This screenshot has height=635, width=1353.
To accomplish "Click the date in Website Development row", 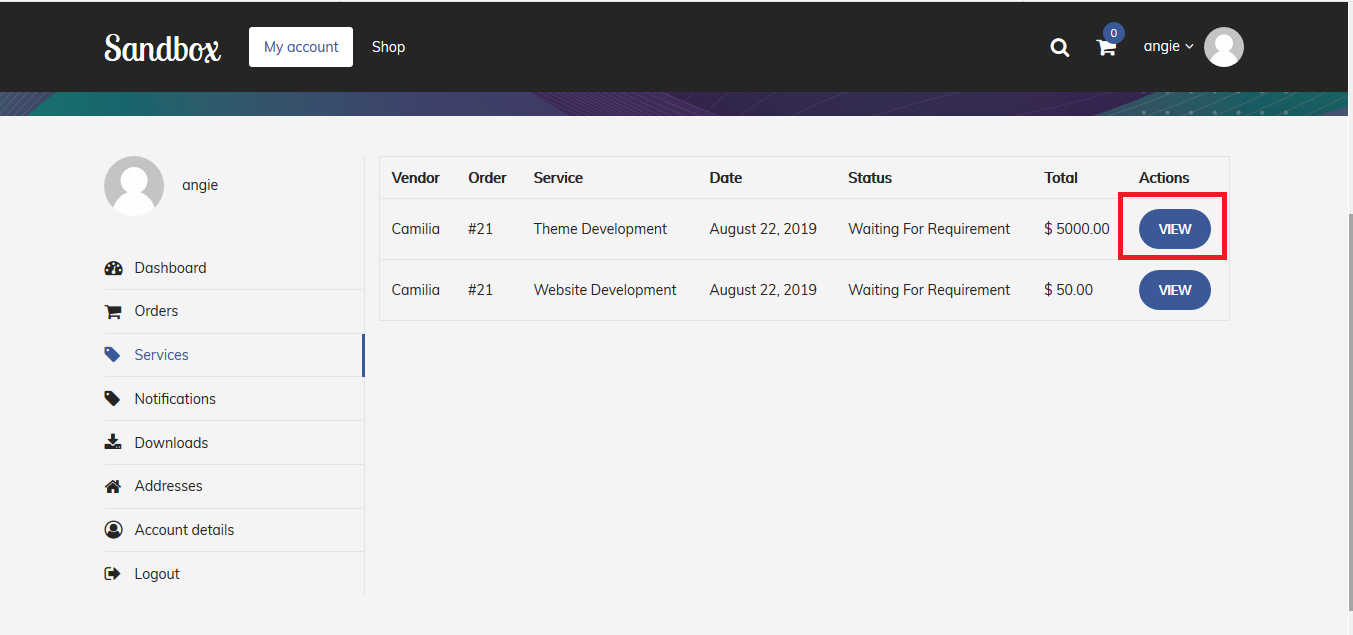I will pyautogui.click(x=763, y=290).
